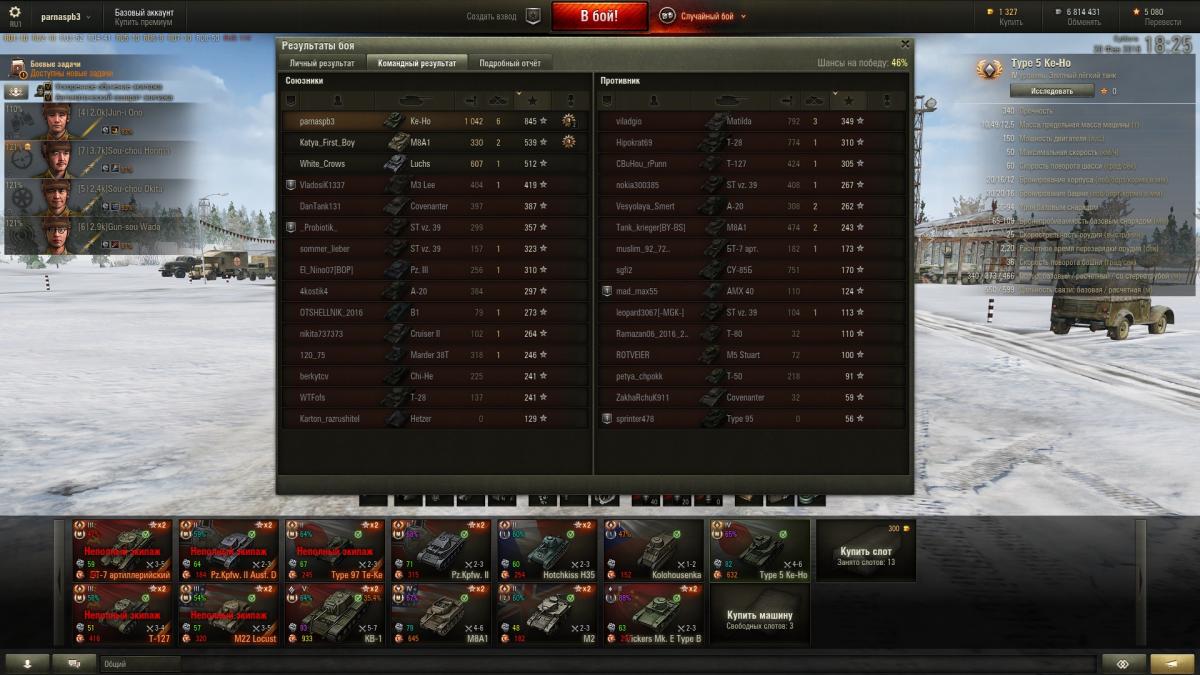Viewport: 1200px width, 675px height.
Task: Sort enemies by platoon shield column
Action: [x=608, y=101]
